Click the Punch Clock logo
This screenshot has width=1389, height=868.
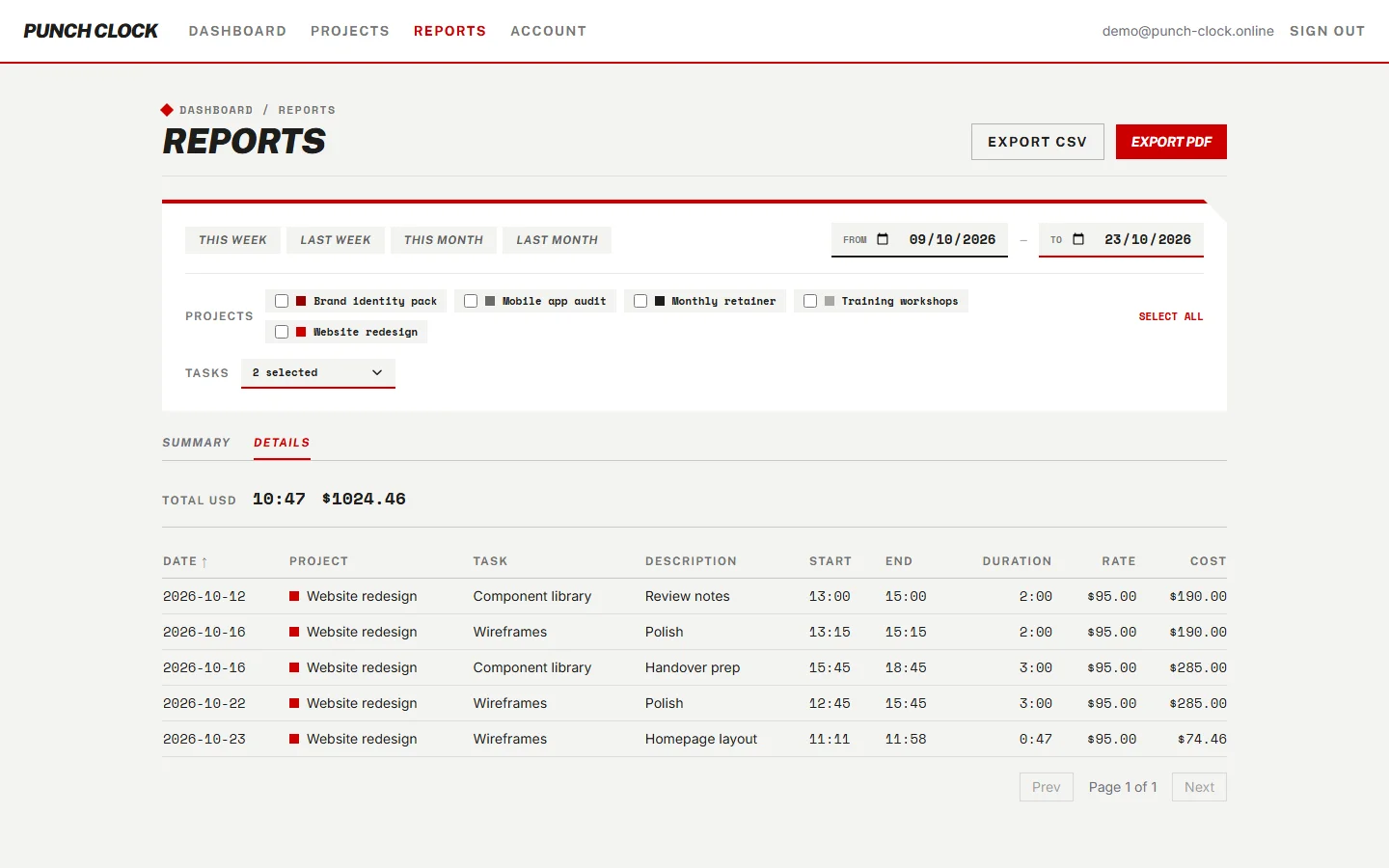tap(91, 31)
